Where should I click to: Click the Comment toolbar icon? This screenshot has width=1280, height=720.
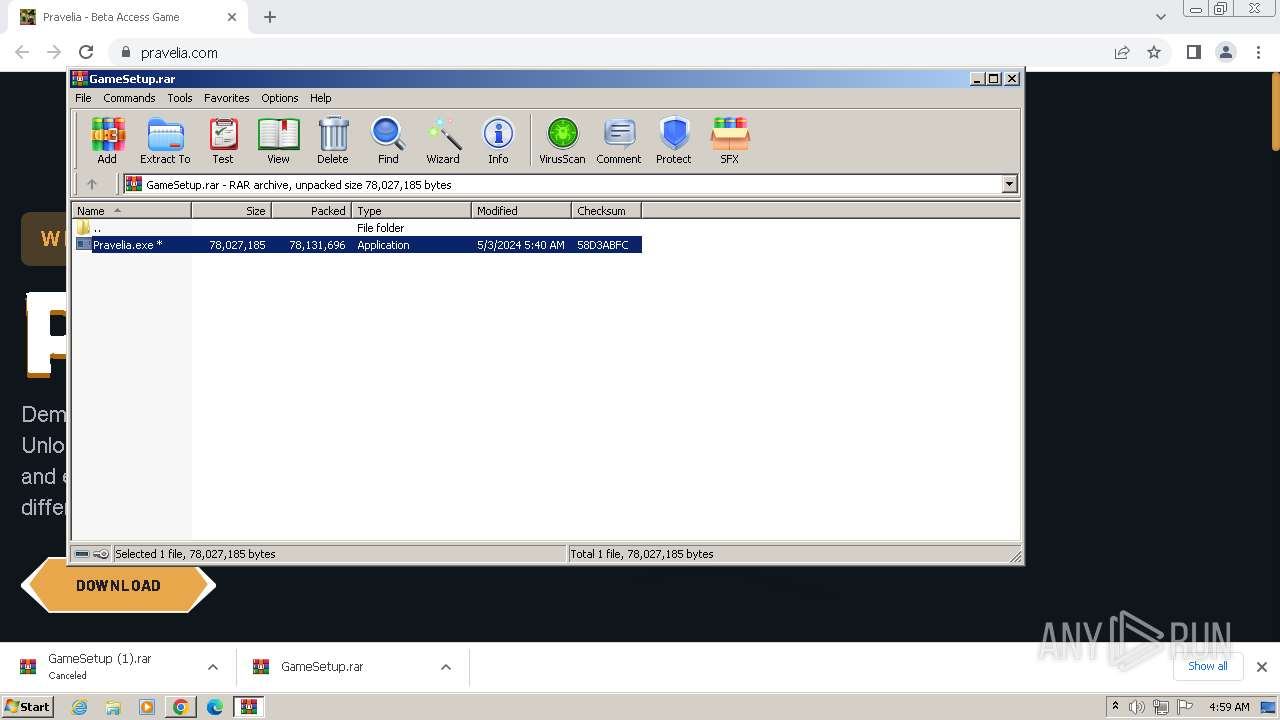(619, 140)
